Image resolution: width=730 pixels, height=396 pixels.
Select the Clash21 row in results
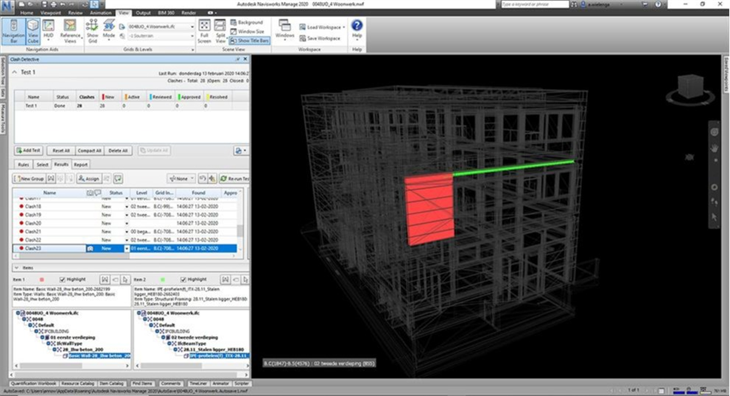coord(125,232)
